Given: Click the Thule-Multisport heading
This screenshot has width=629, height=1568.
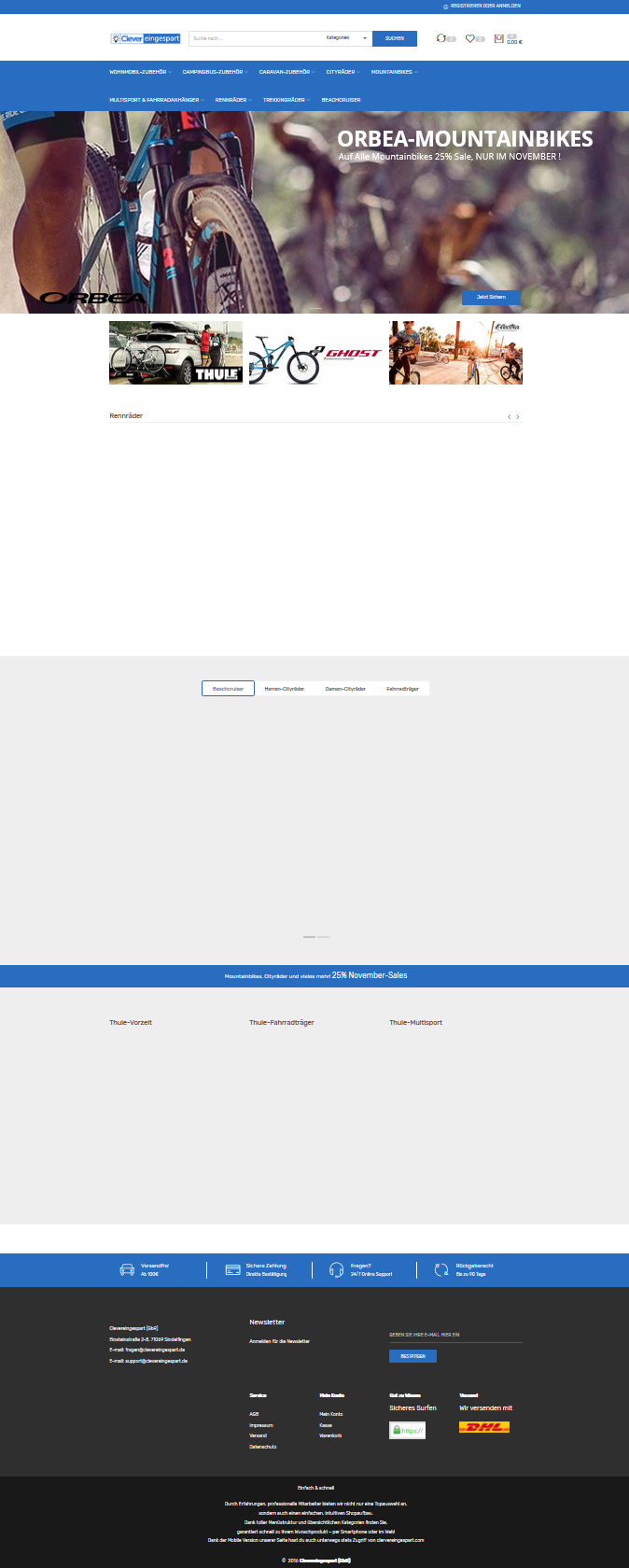Looking at the screenshot, I should [416, 1023].
